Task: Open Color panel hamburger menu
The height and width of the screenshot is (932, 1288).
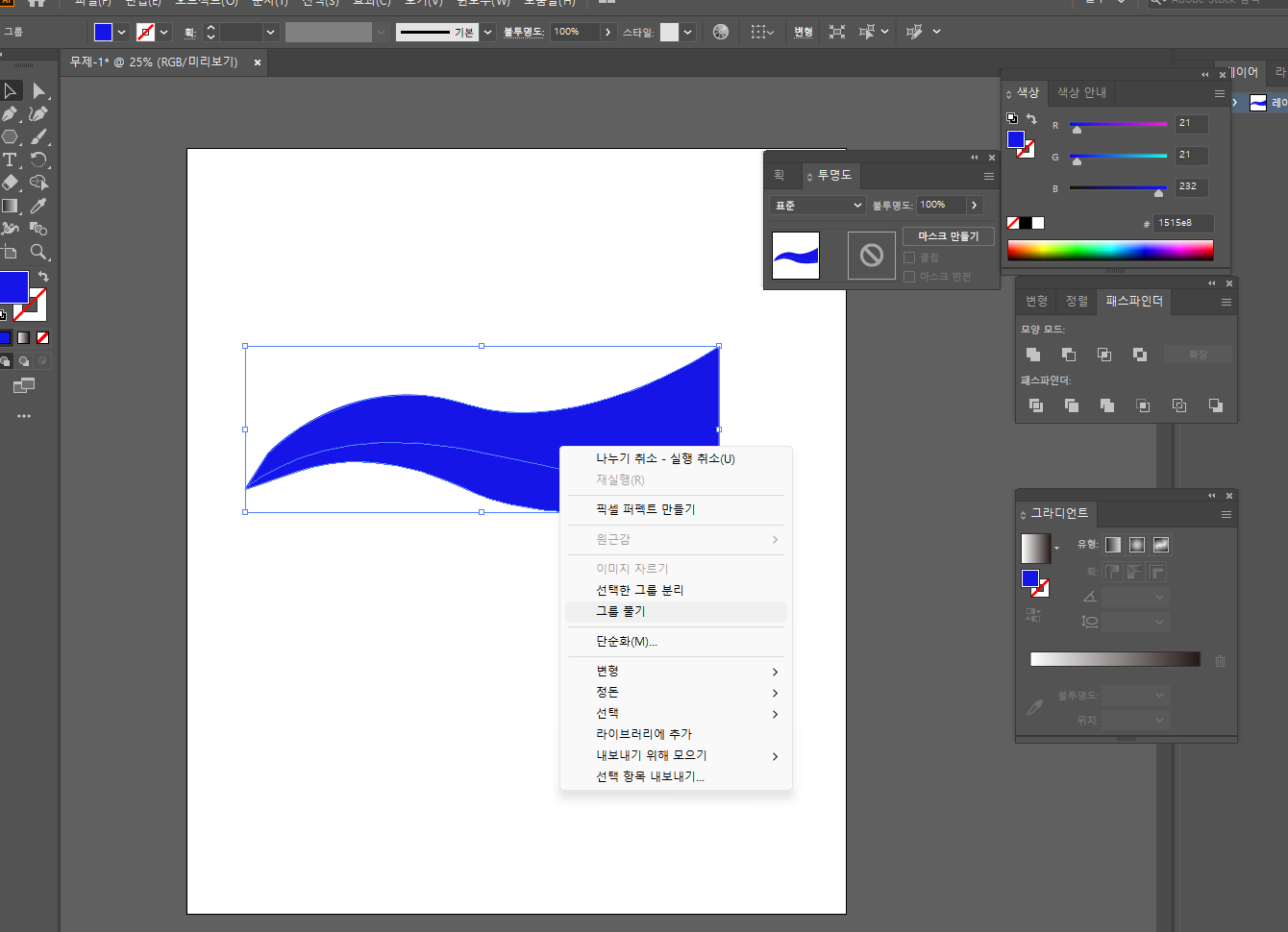Action: click(x=1219, y=93)
